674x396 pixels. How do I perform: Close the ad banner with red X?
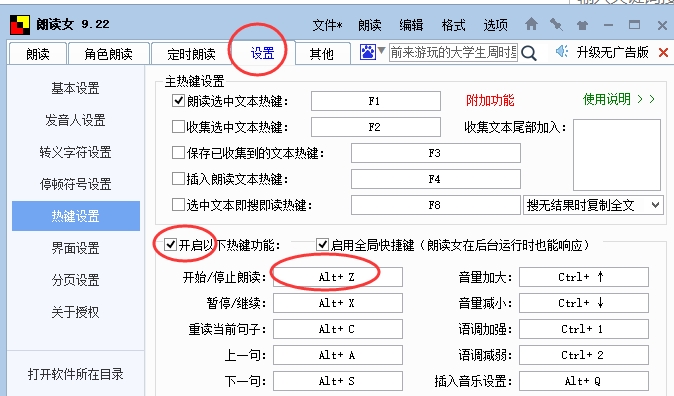(x=663, y=53)
